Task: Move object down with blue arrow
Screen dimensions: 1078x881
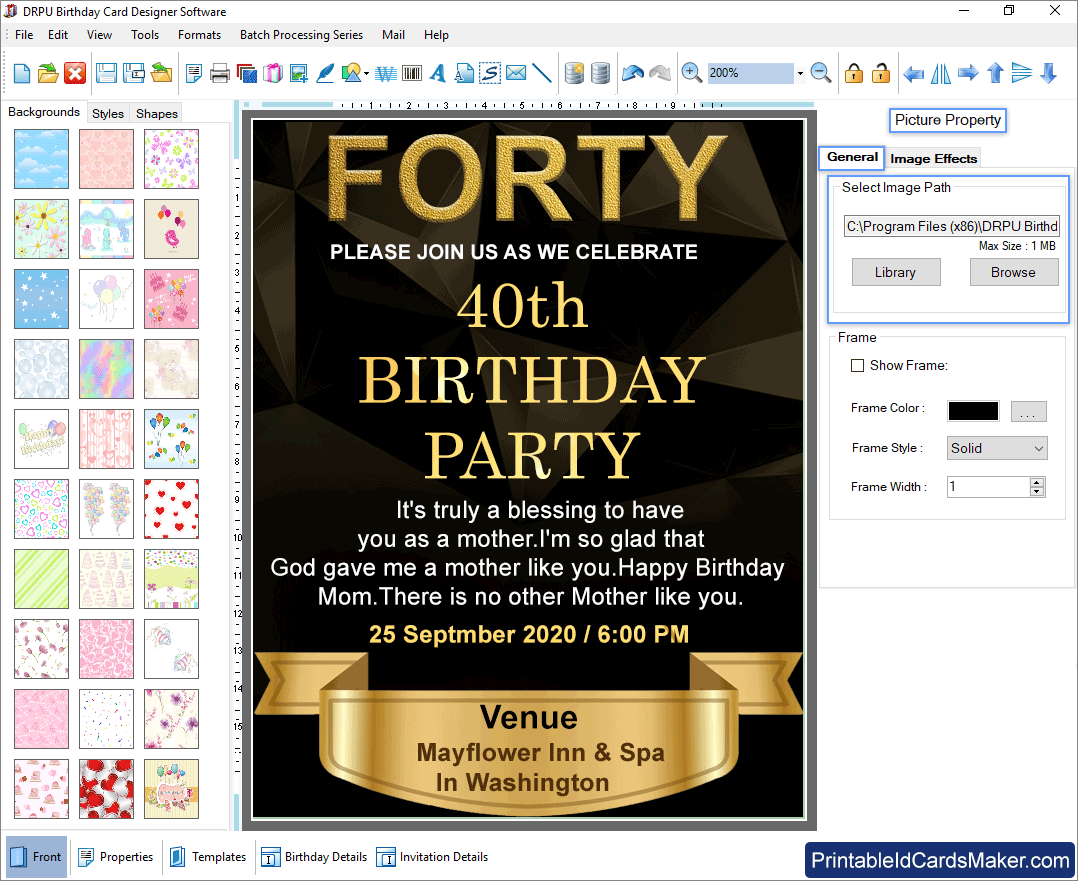Action: point(1048,73)
